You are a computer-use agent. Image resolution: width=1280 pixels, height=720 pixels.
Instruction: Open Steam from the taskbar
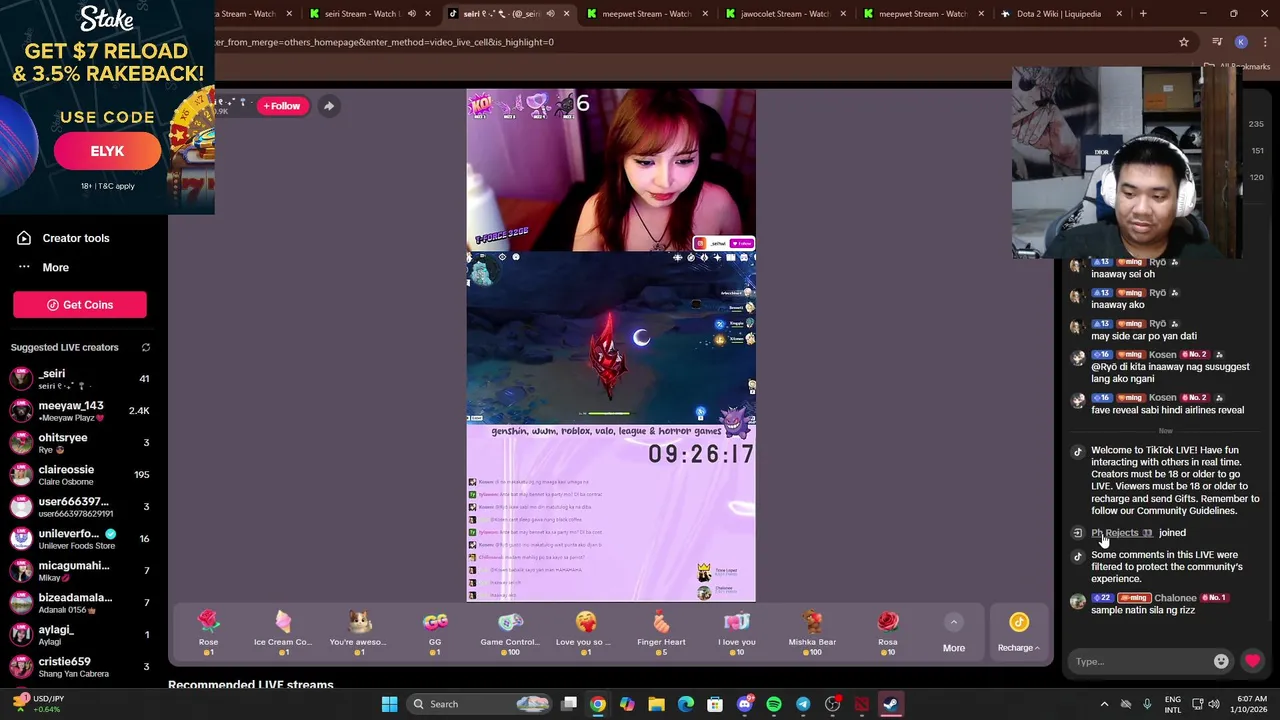pyautogui.click(x=890, y=704)
